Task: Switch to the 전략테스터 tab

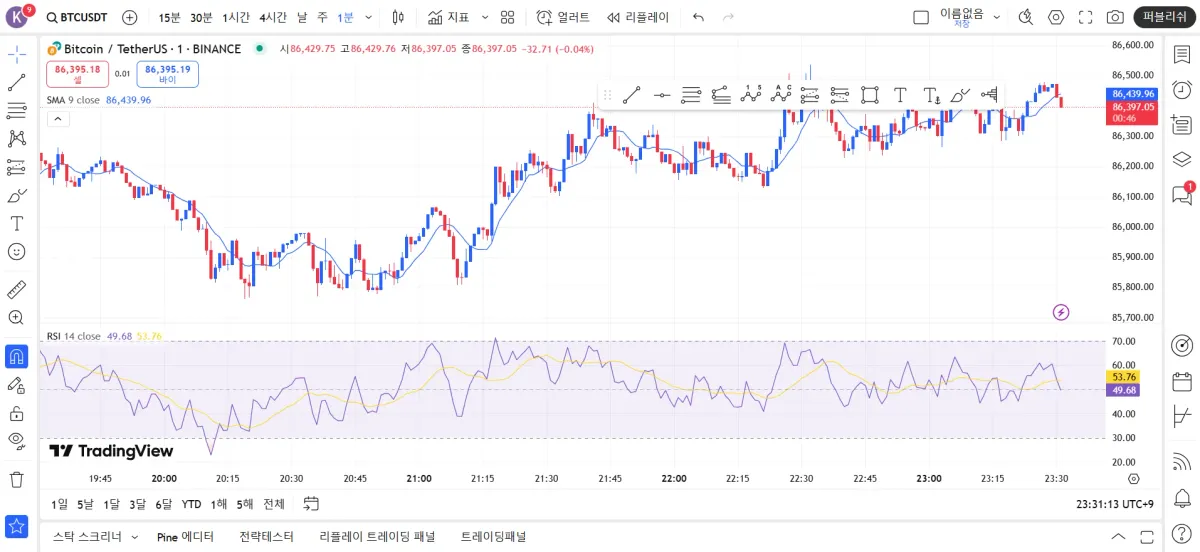Action: click(x=267, y=536)
